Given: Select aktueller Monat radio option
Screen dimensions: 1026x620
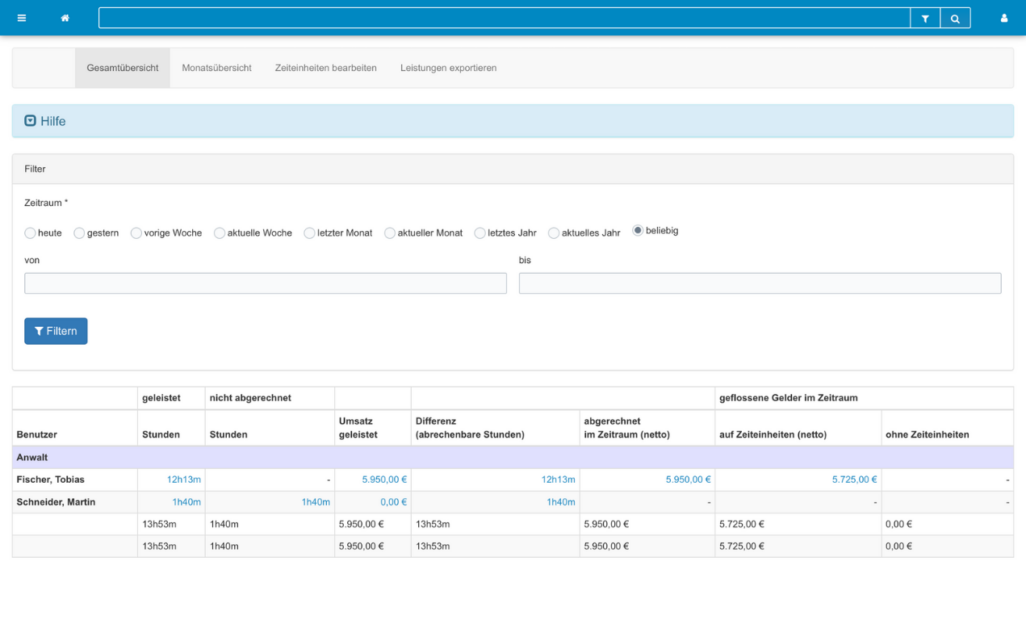Looking at the screenshot, I should point(389,233).
